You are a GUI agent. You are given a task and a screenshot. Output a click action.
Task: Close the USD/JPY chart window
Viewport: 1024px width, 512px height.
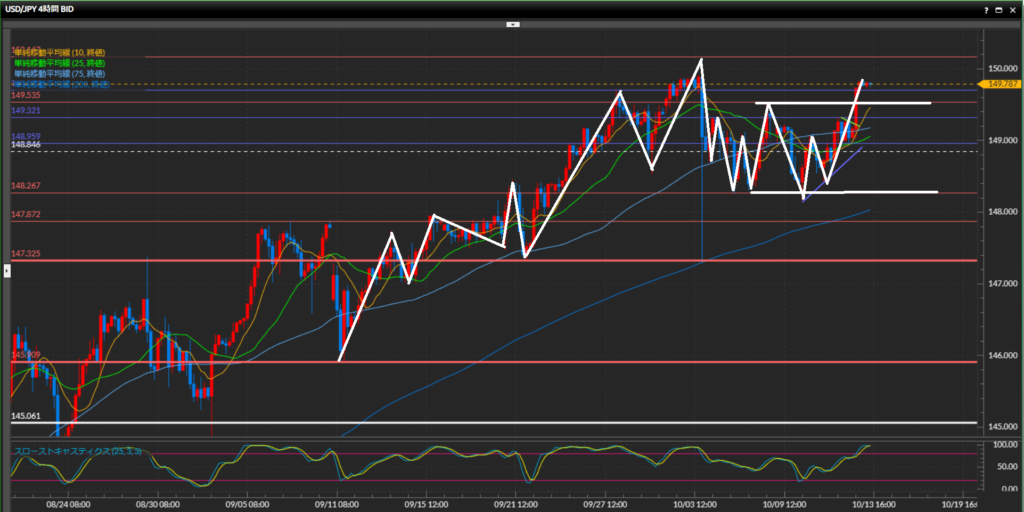coord(1014,9)
